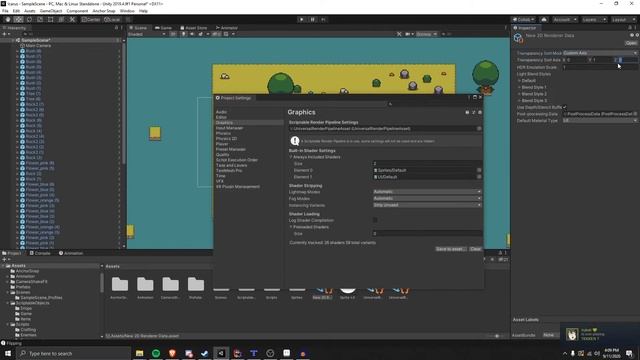Open the GameObject menu

[51, 11]
